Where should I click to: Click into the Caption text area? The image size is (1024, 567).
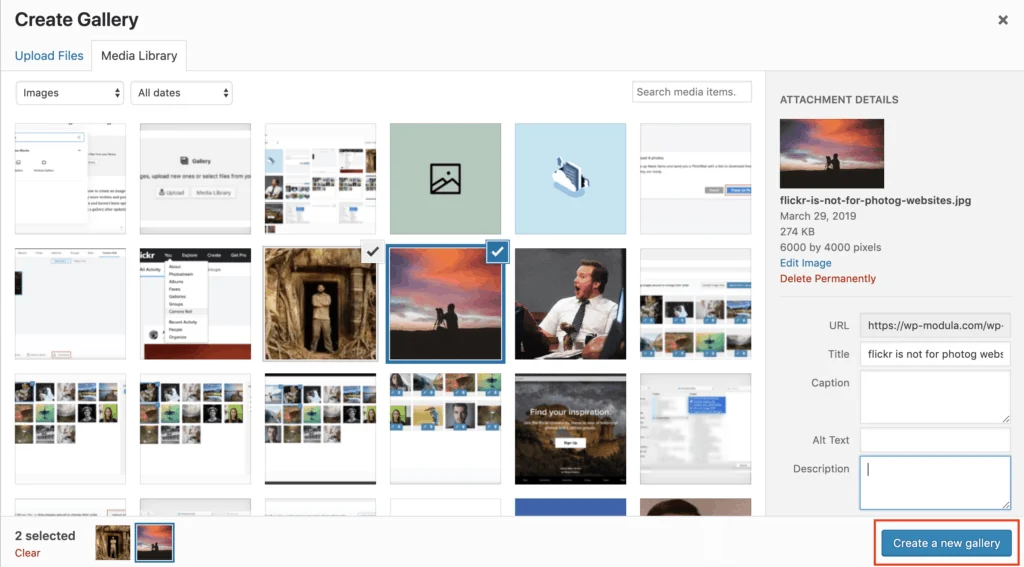935,397
